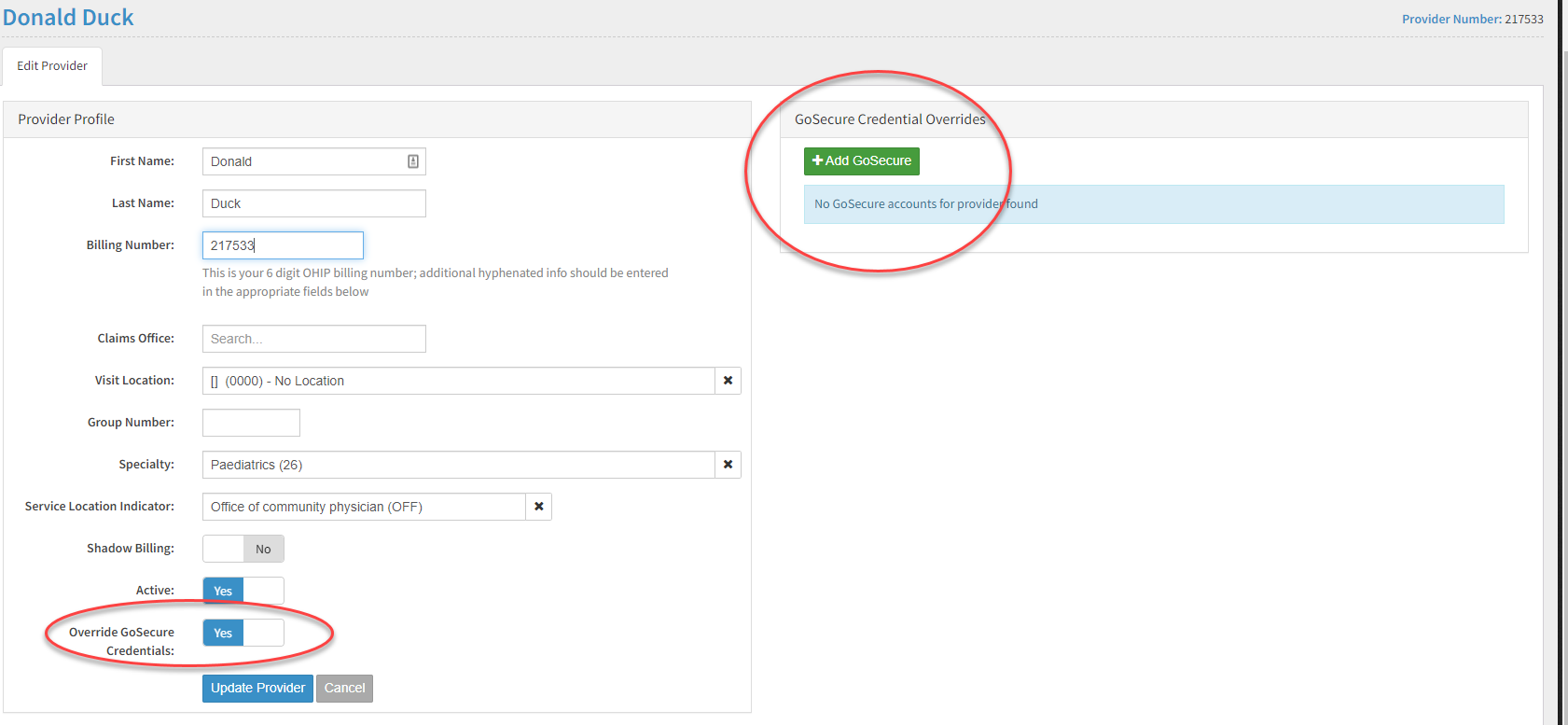The image size is (1568, 725).
Task: Click into the Billing Number field
Action: pyautogui.click(x=283, y=245)
